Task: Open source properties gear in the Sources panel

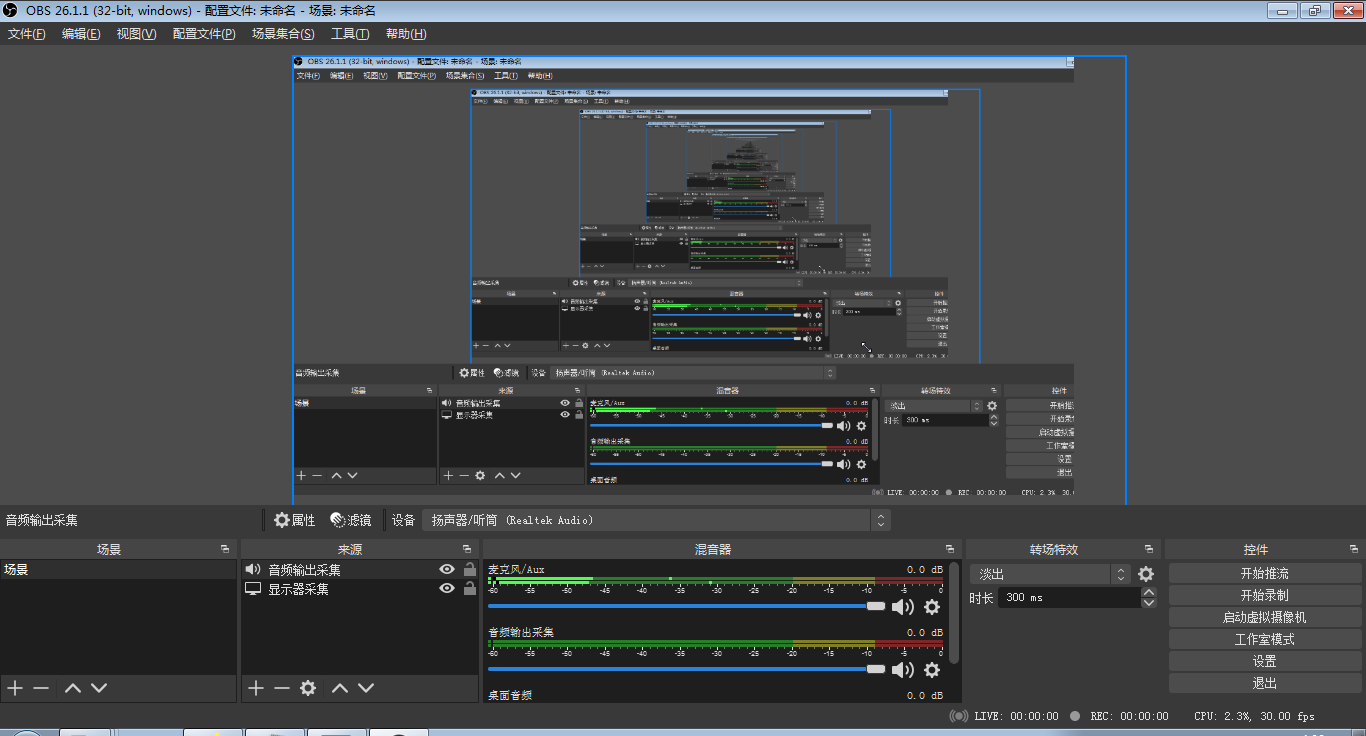Action: (308, 688)
